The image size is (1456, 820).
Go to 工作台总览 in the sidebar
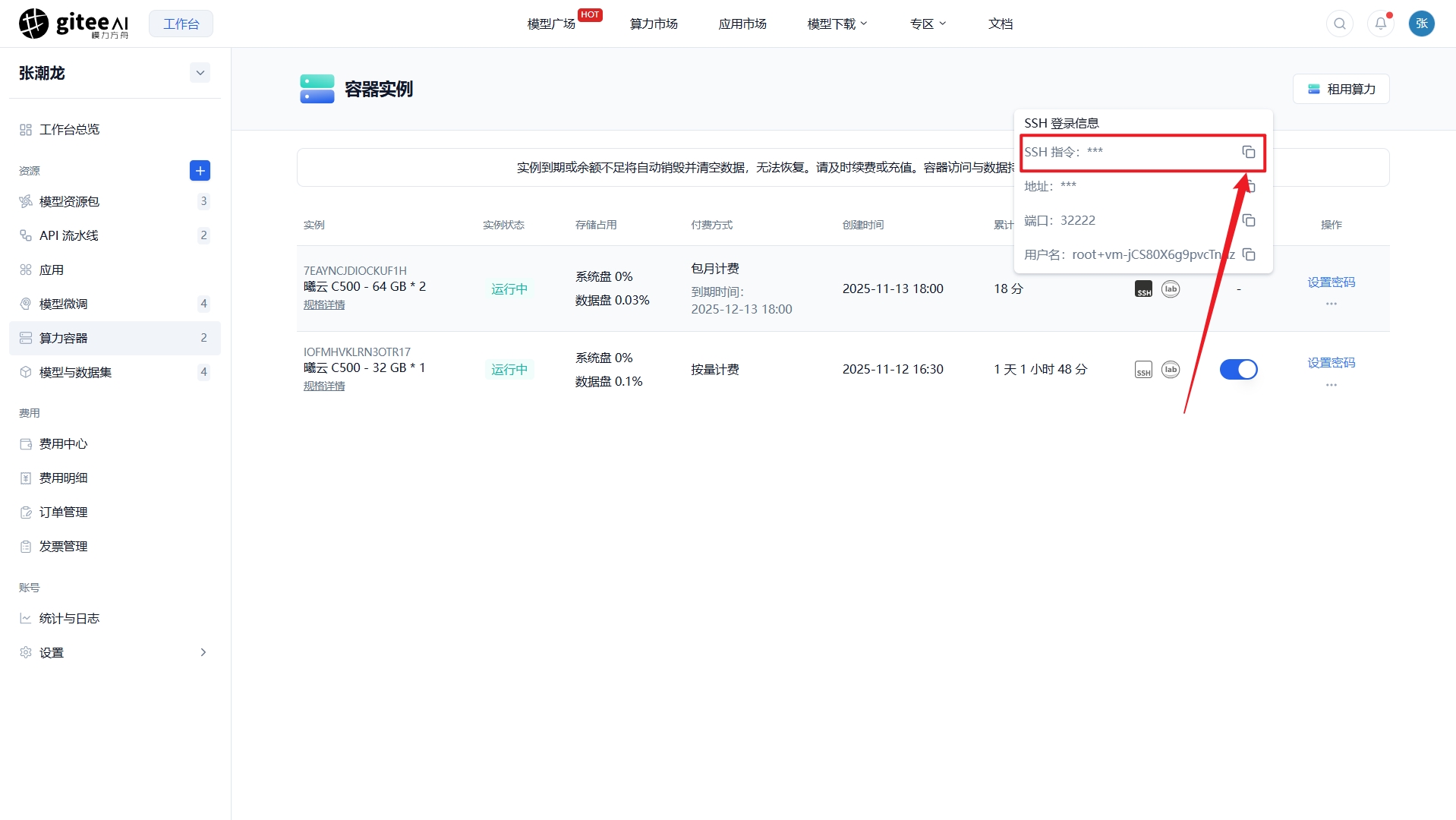[115, 130]
